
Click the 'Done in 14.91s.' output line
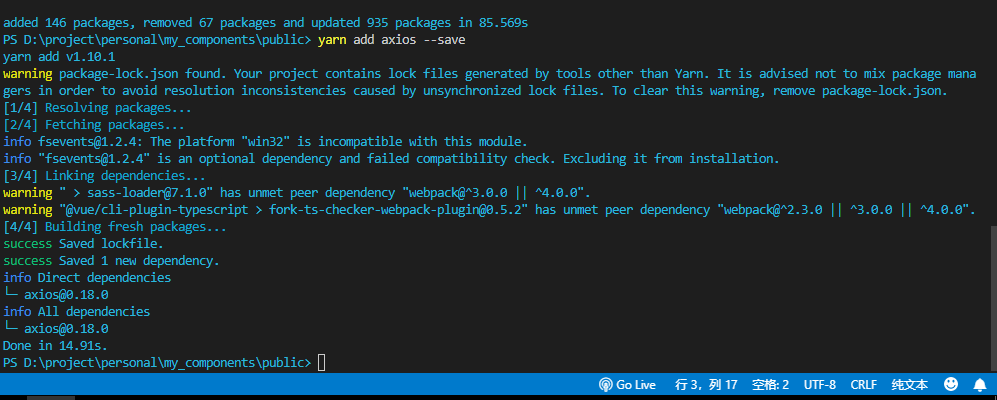(x=55, y=346)
